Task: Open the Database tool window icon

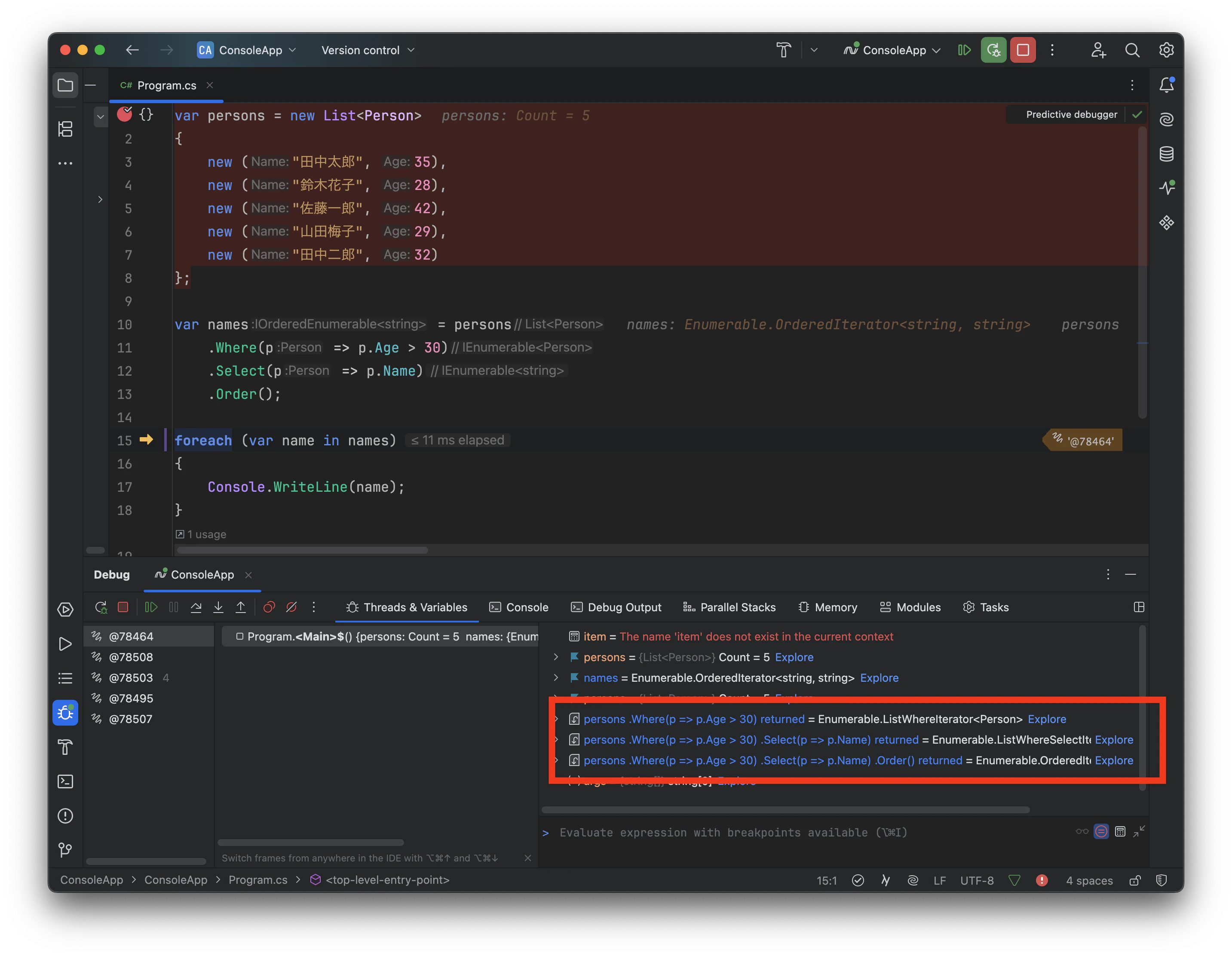Action: pos(1166,154)
